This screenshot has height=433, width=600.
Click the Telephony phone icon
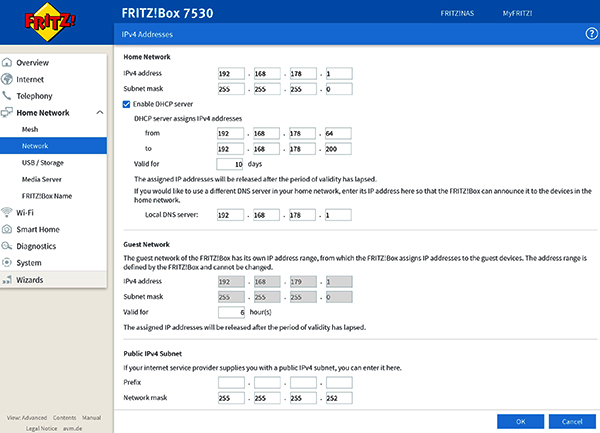(7, 95)
